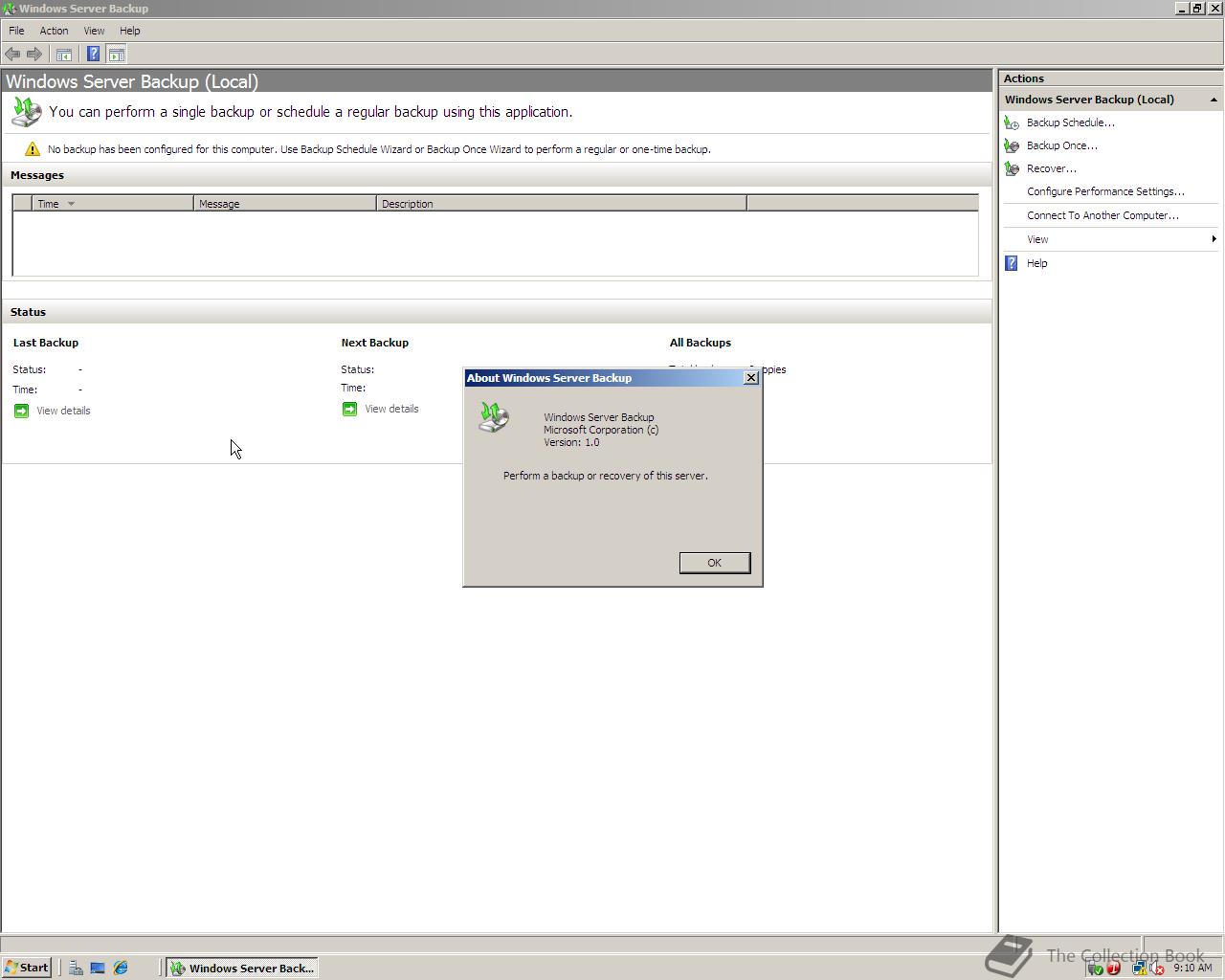
Task: Click OK in the About dialog
Action: [714, 563]
